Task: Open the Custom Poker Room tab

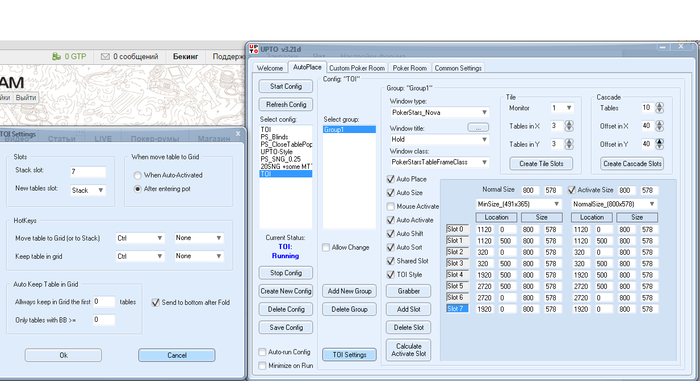Action: coord(357,68)
